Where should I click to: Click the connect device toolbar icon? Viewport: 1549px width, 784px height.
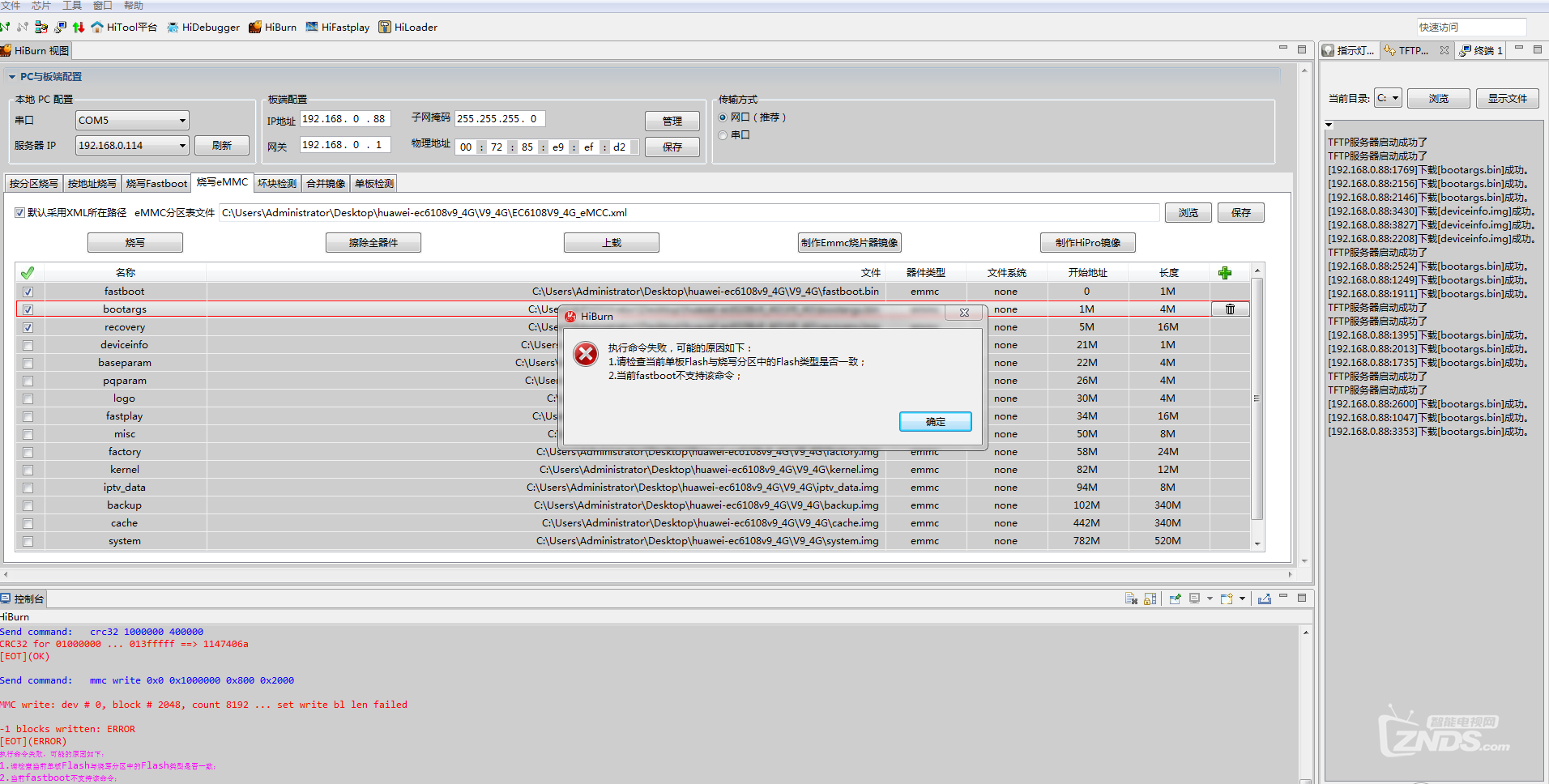click(x=6, y=27)
